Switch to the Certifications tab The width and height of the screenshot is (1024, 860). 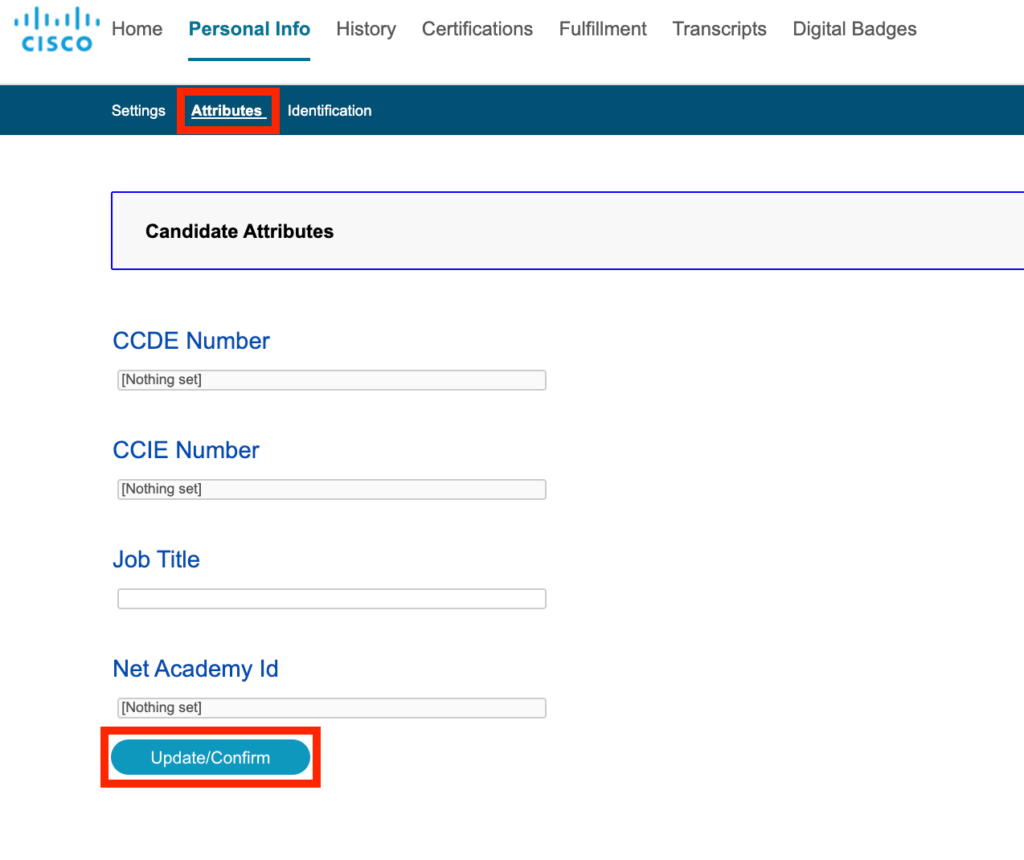[x=477, y=29]
